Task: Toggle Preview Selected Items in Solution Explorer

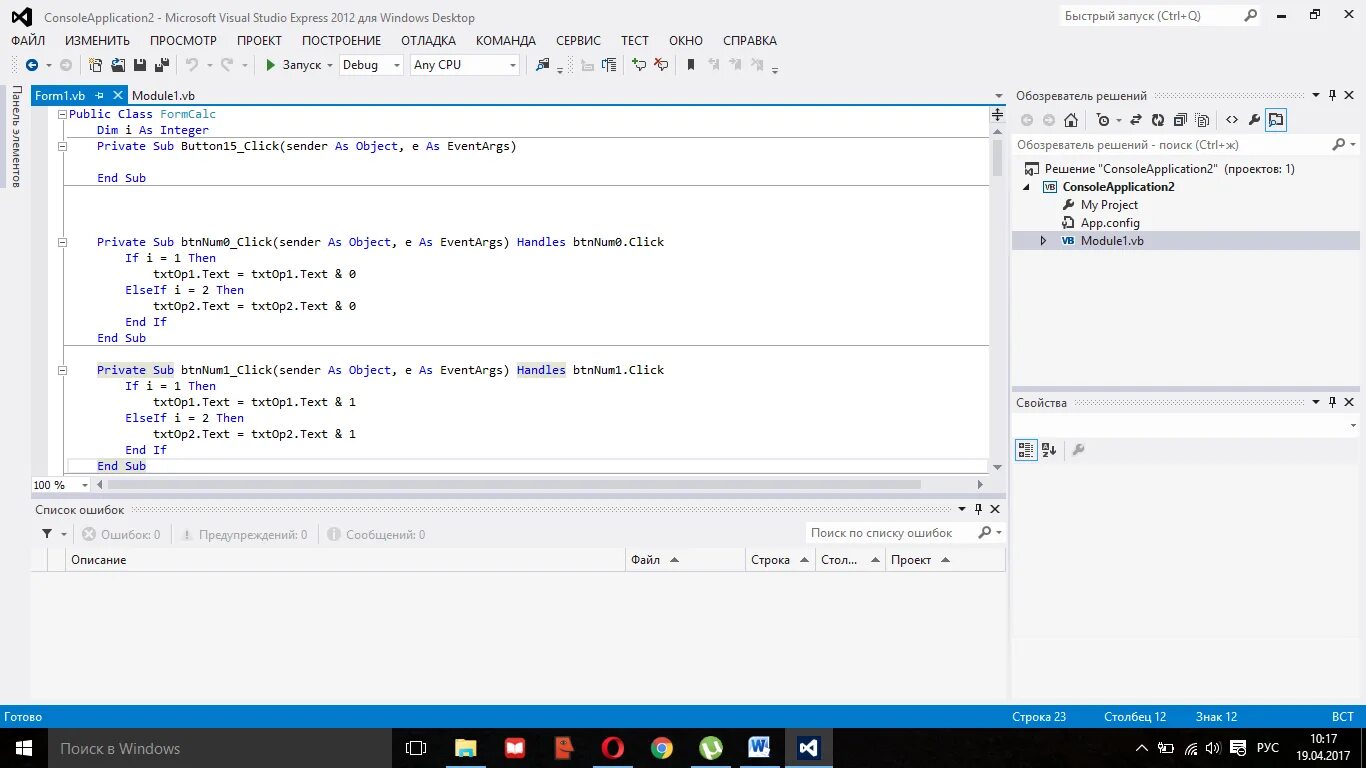Action: click(x=1276, y=120)
